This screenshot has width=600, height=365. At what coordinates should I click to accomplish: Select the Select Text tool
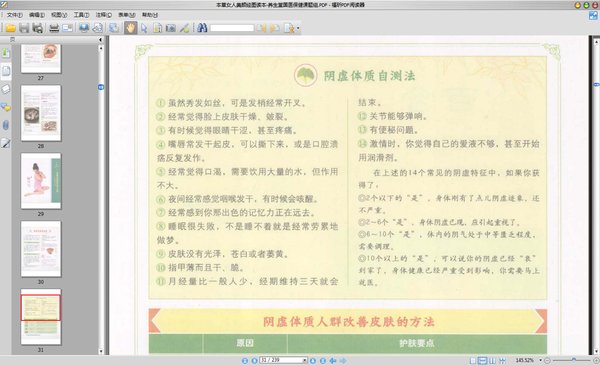pyautogui.click(x=157, y=28)
